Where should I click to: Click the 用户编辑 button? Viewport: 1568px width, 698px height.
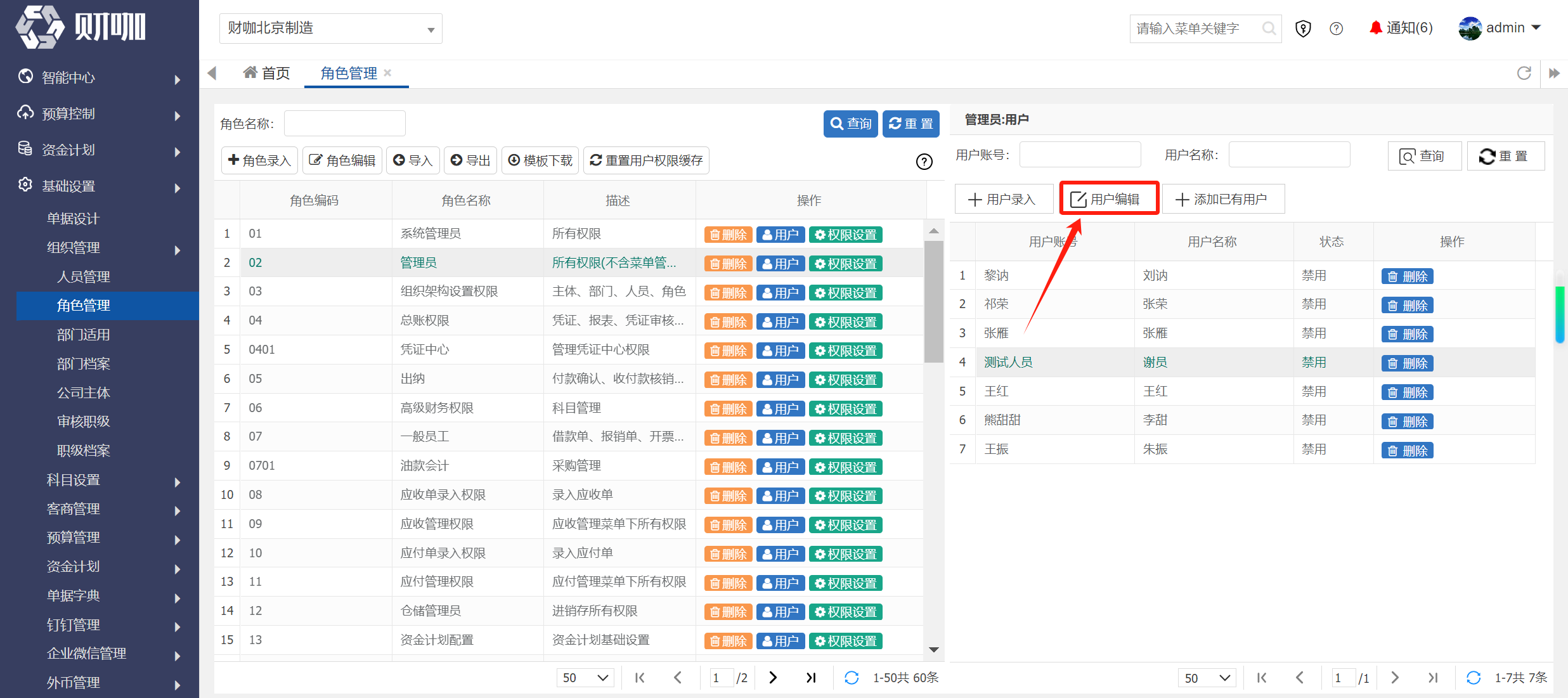1109,199
